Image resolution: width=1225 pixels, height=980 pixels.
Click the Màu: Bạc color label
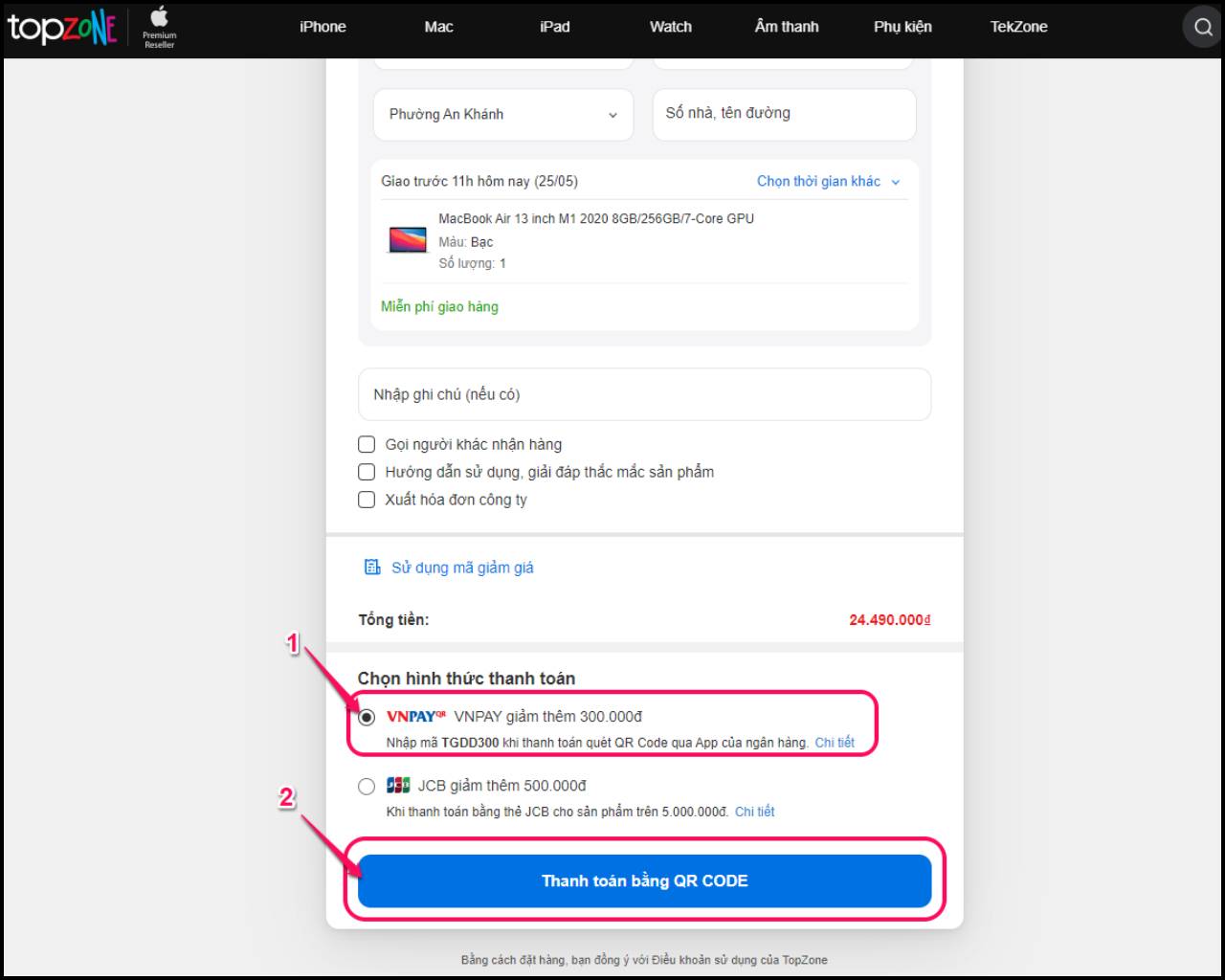tap(466, 242)
